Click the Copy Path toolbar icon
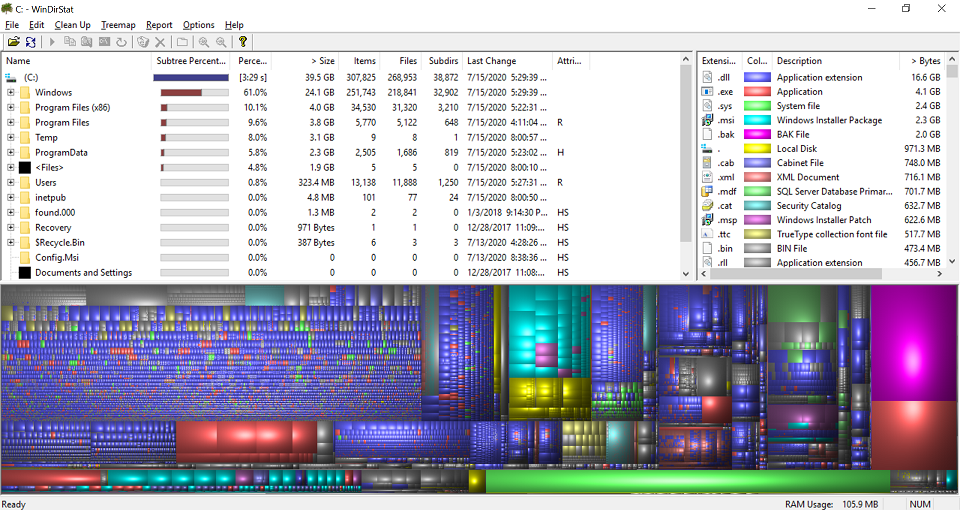Viewport: 960px width, 510px height. (70, 42)
